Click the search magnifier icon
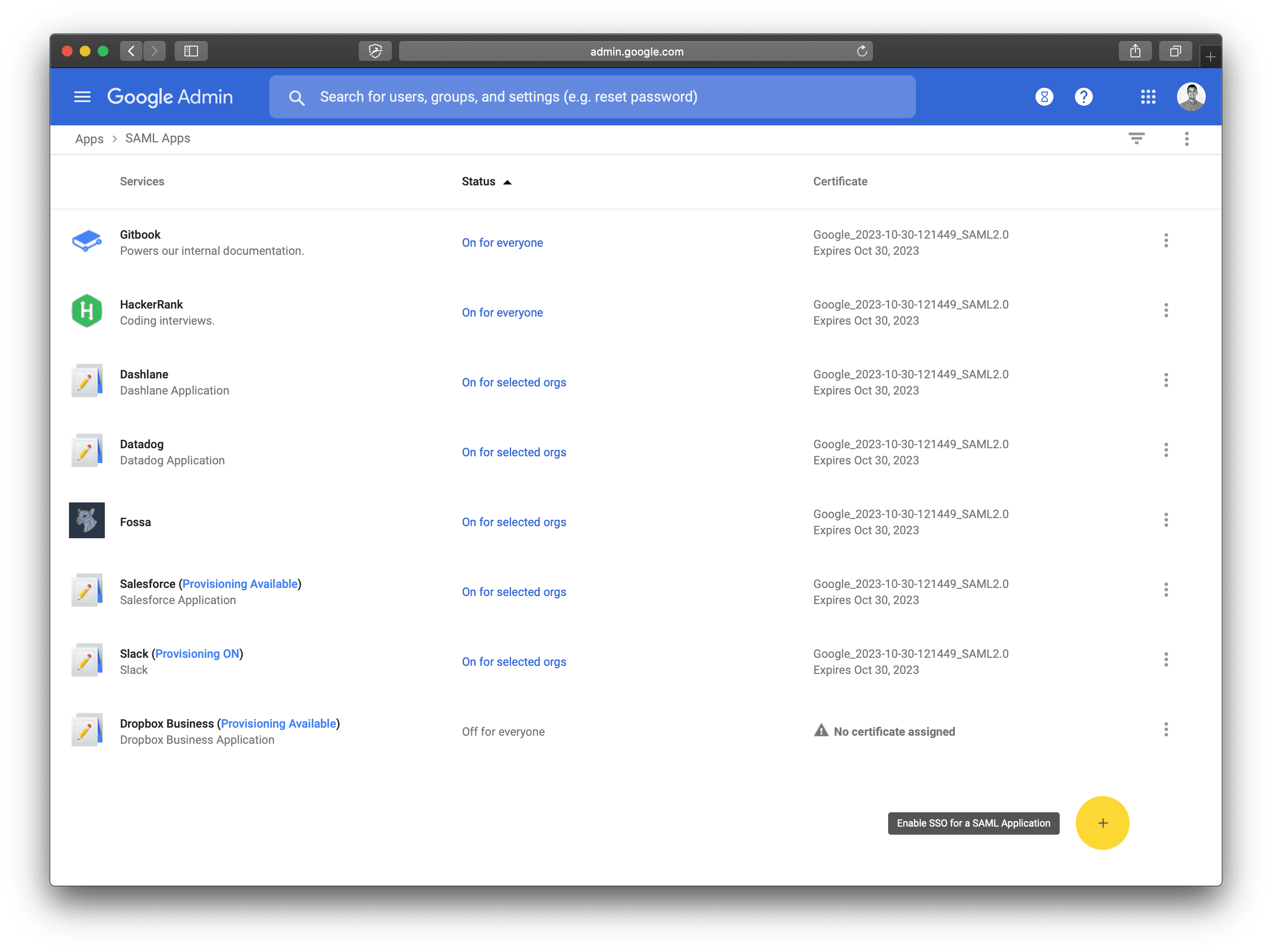The image size is (1272, 952). [x=297, y=97]
